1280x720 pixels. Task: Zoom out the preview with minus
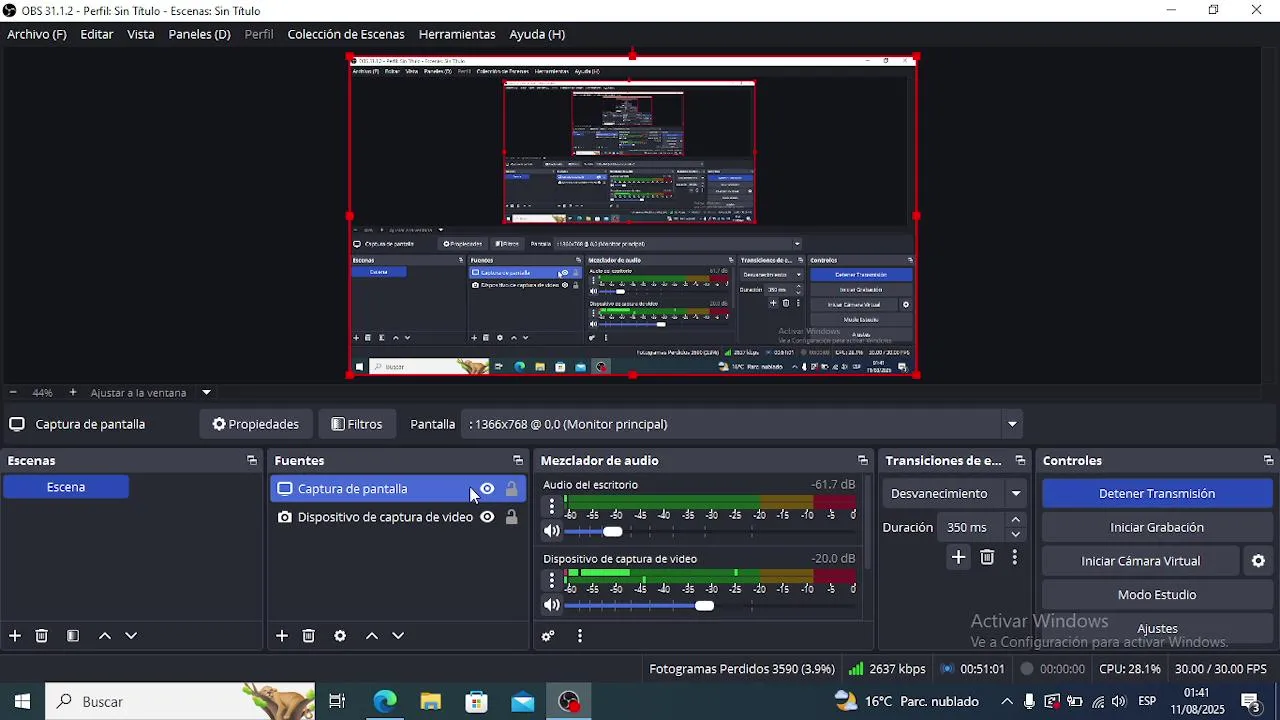point(13,393)
